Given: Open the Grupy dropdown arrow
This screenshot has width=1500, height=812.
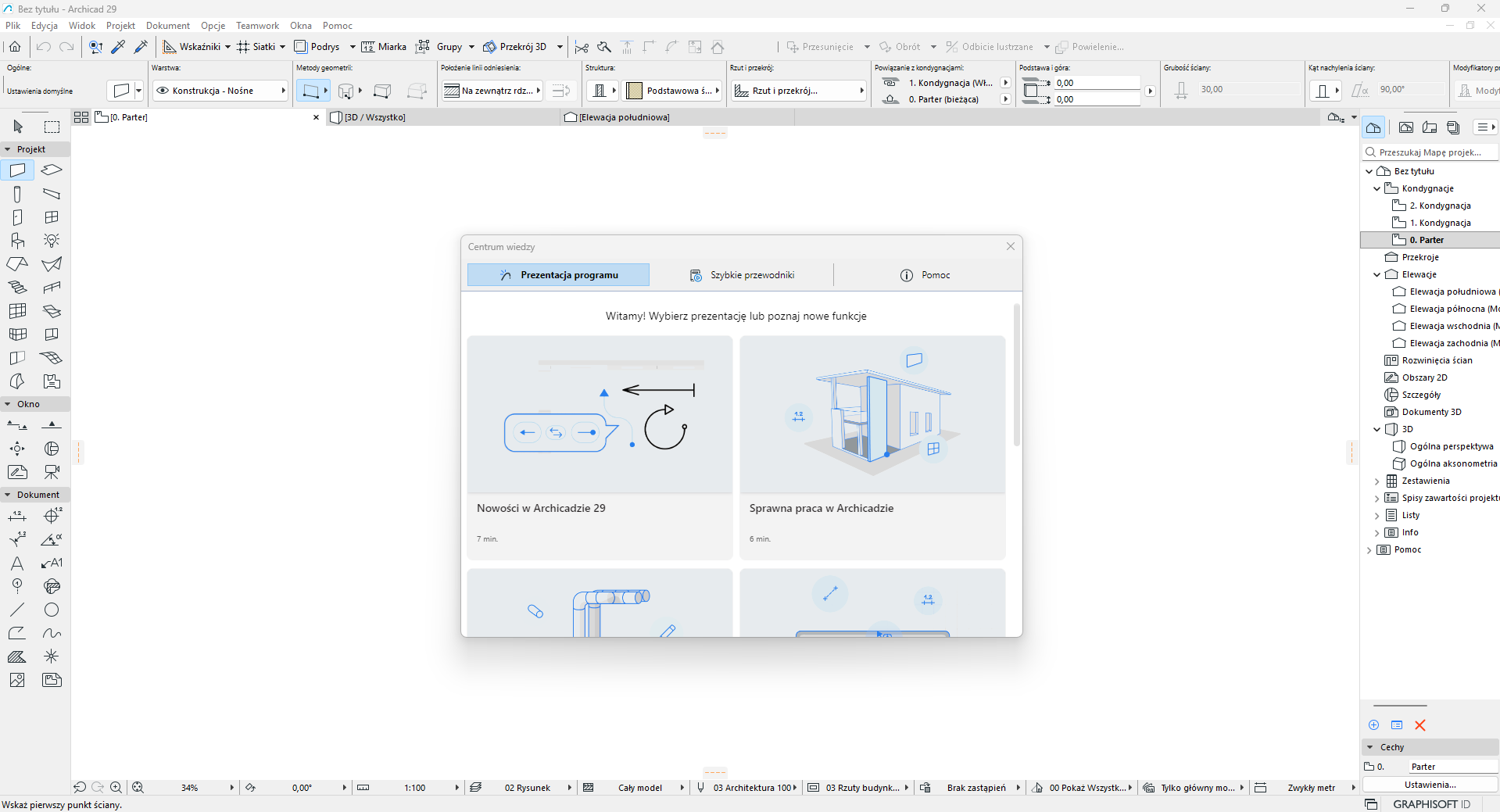Looking at the screenshot, I should (471, 47).
